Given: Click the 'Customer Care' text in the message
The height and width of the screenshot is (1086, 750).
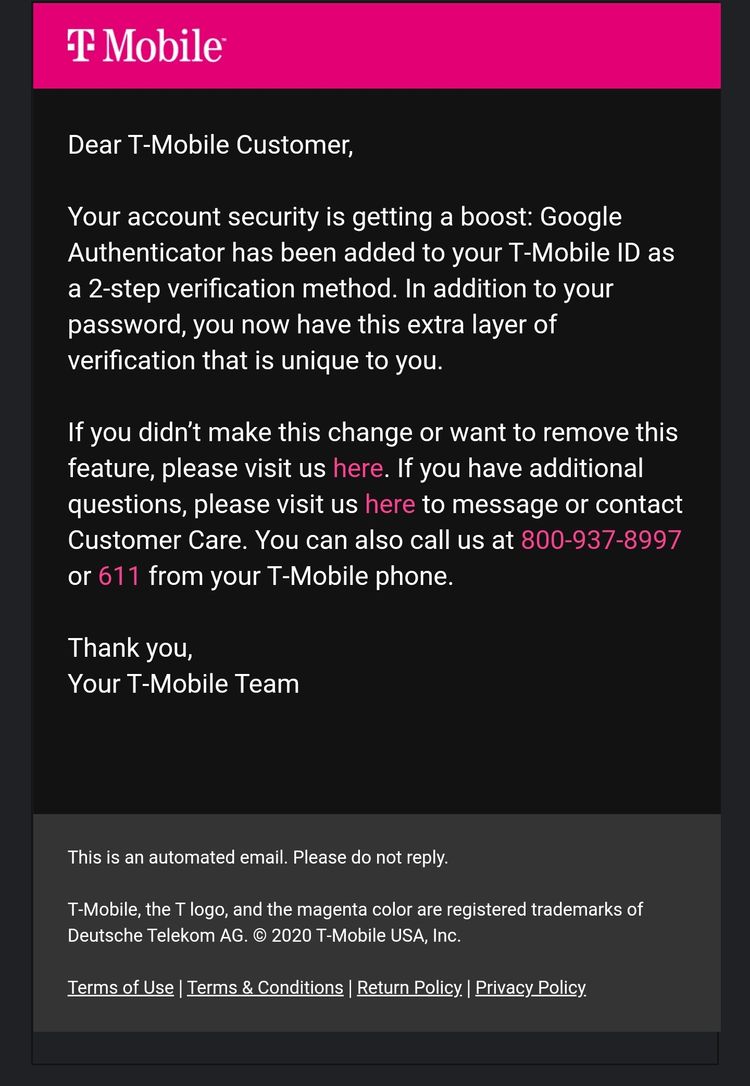Looking at the screenshot, I should [x=156, y=540].
